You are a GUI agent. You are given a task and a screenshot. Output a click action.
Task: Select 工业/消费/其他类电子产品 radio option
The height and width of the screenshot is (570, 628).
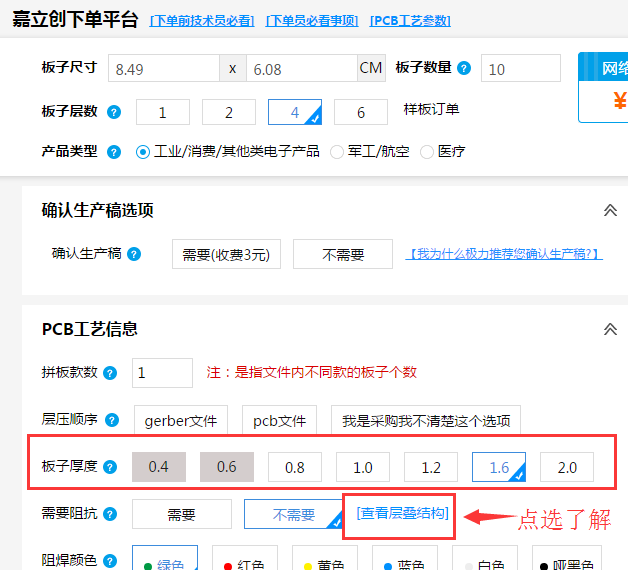(x=143, y=152)
